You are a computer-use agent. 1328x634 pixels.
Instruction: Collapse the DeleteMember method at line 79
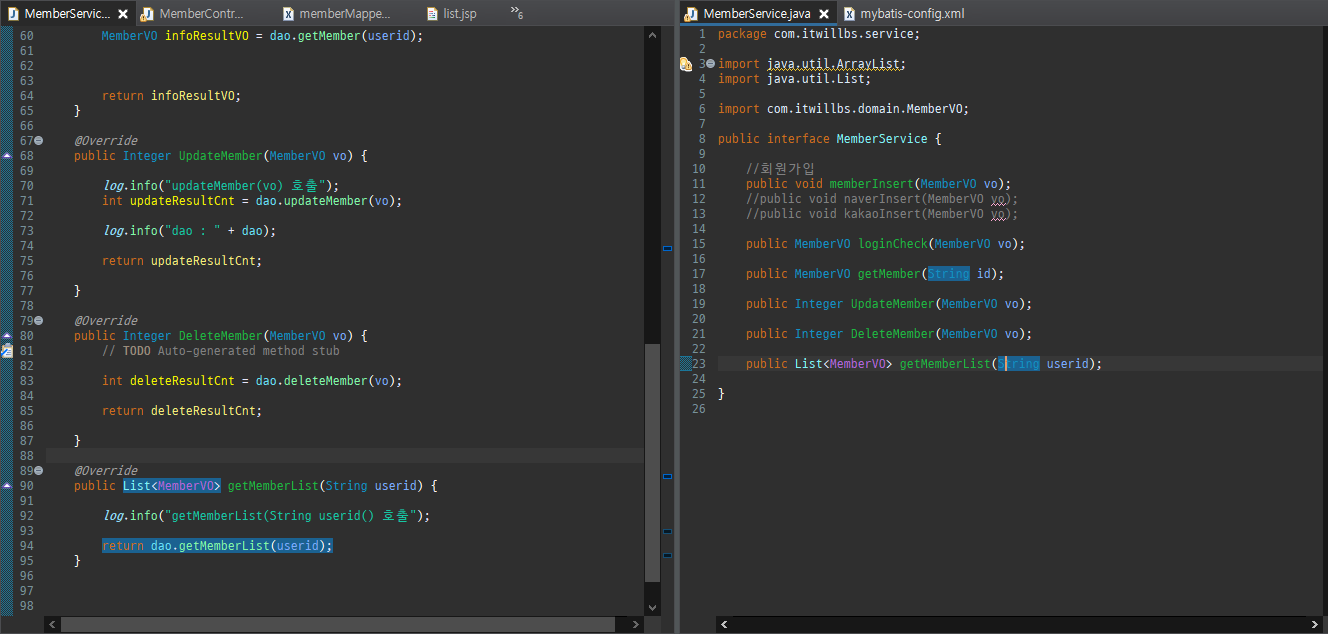[39, 321]
